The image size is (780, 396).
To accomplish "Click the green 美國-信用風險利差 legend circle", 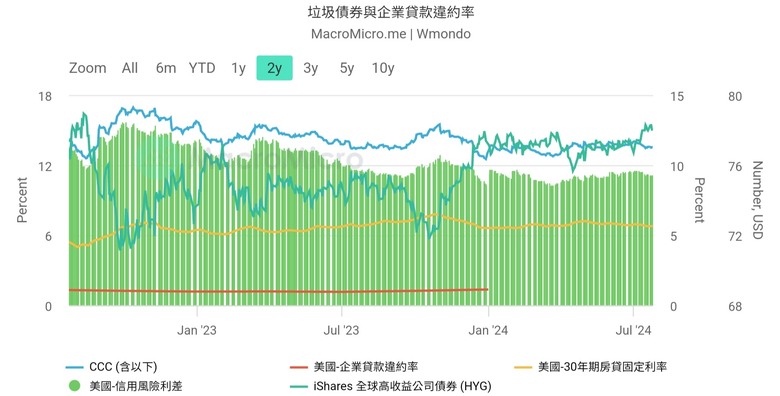I will pyautogui.click(x=75, y=386).
